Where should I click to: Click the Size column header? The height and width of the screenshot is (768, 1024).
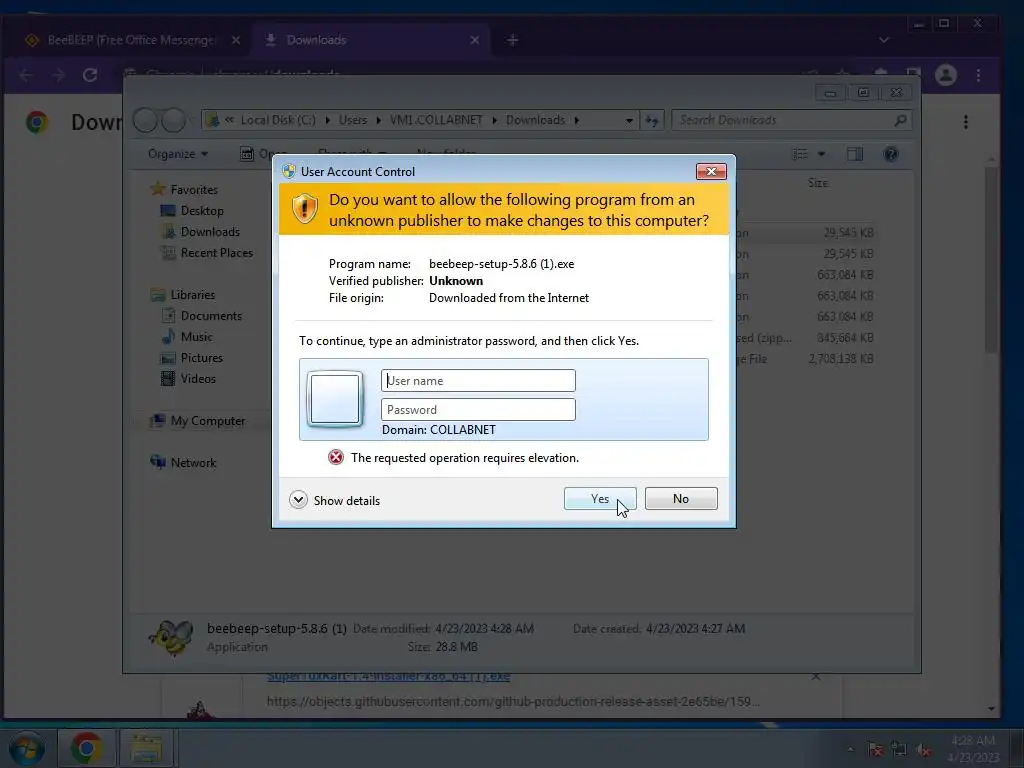[x=818, y=183]
